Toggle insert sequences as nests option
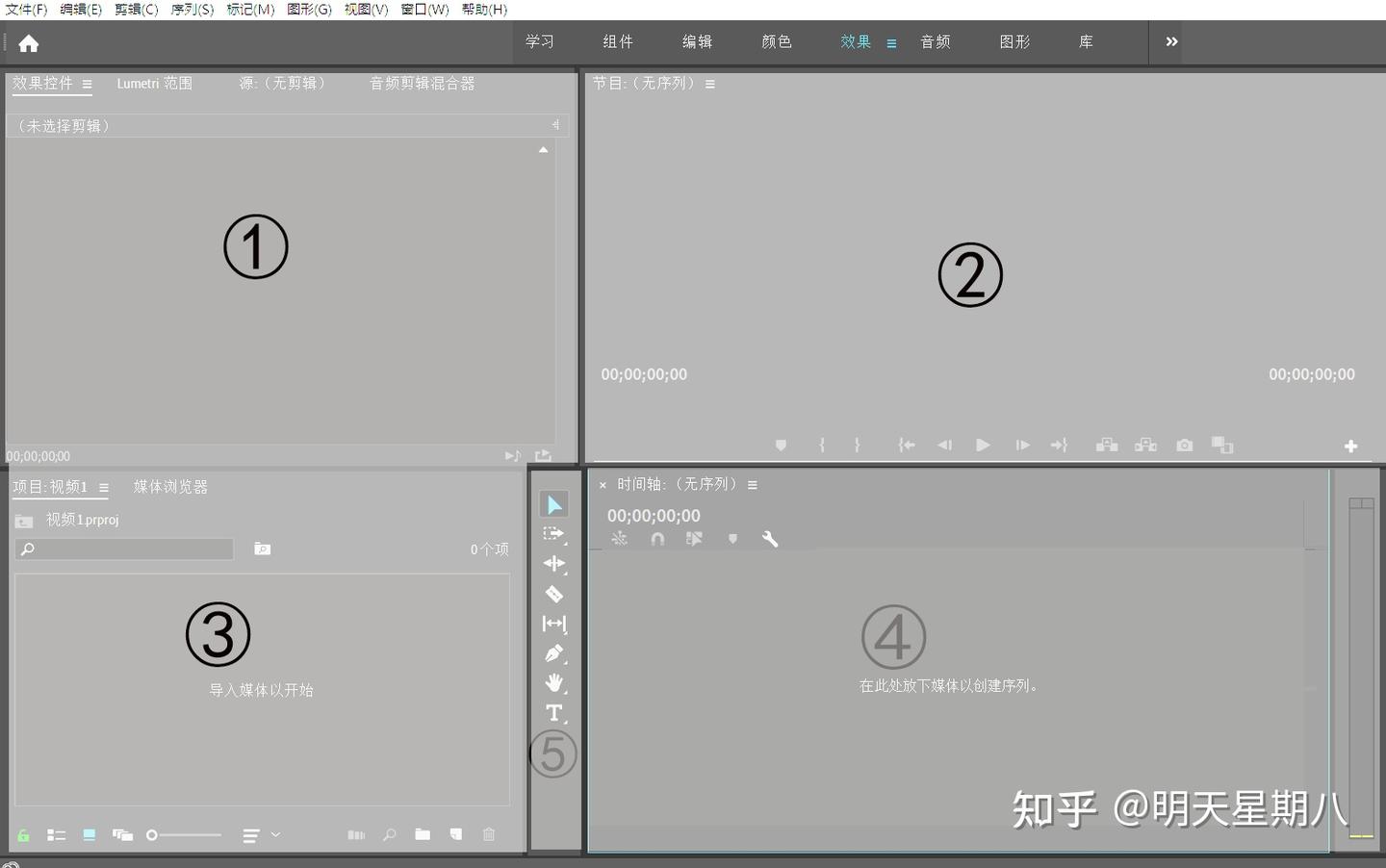The image size is (1386, 868). coord(619,539)
